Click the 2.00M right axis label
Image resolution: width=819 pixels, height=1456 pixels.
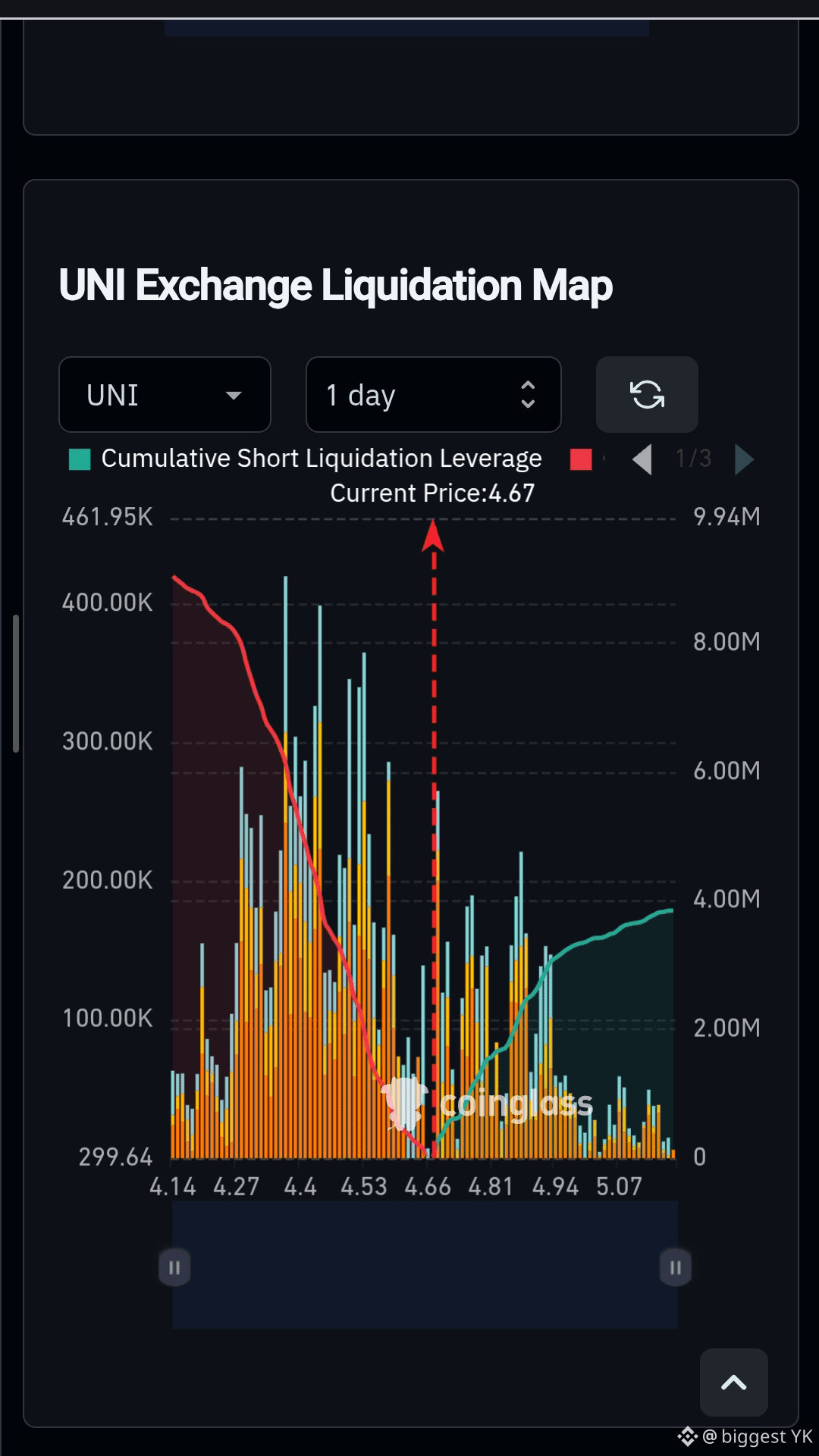pyautogui.click(x=726, y=1028)
